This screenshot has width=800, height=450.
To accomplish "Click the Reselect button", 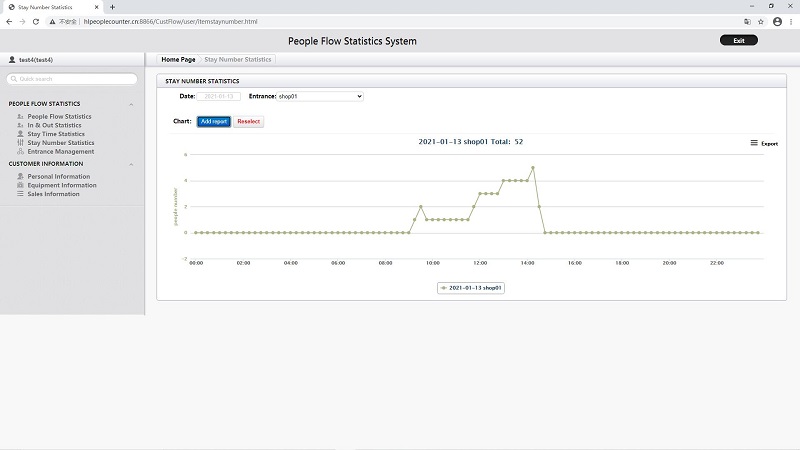I will pyautogui.click(x=248, y=121).
